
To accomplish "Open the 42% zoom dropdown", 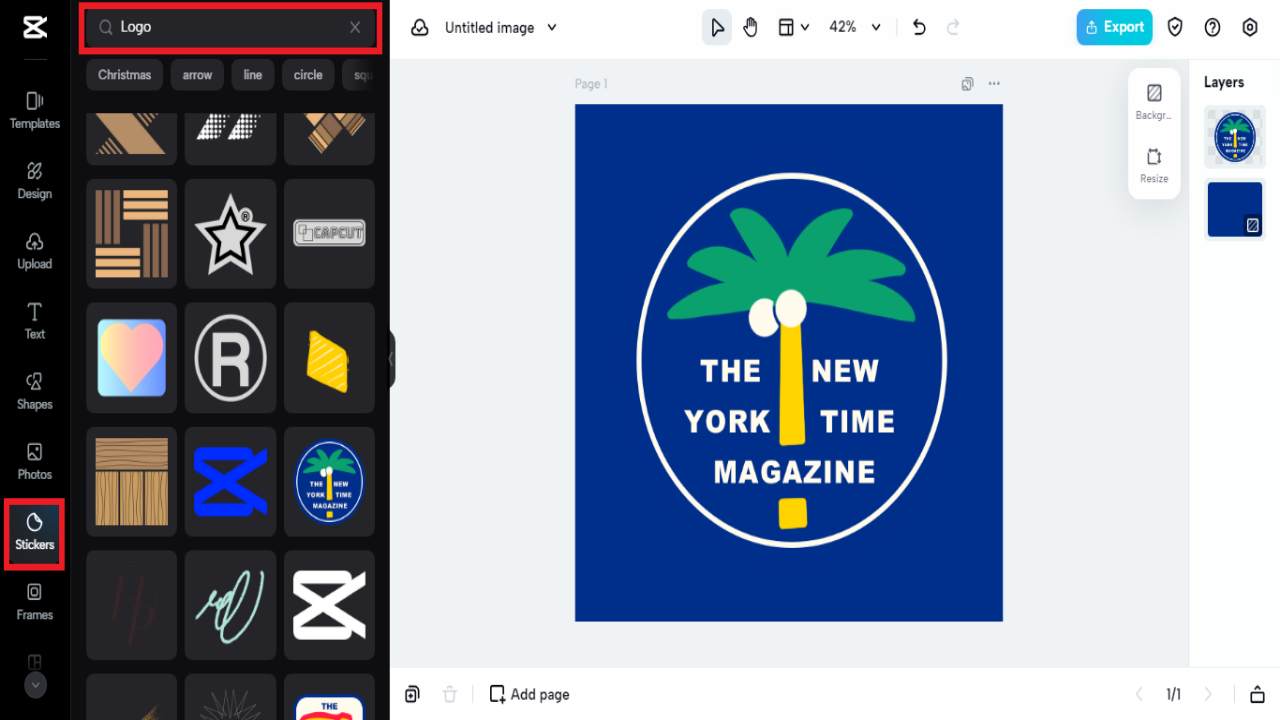I will pos(855,28).
